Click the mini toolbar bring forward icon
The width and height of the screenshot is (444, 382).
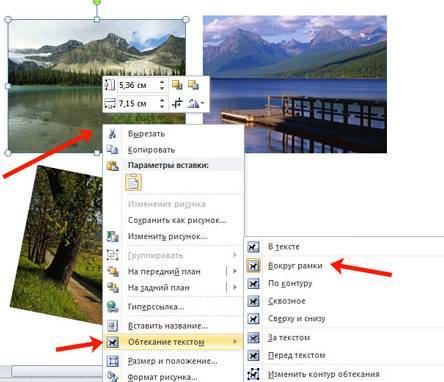click(177, 85)
